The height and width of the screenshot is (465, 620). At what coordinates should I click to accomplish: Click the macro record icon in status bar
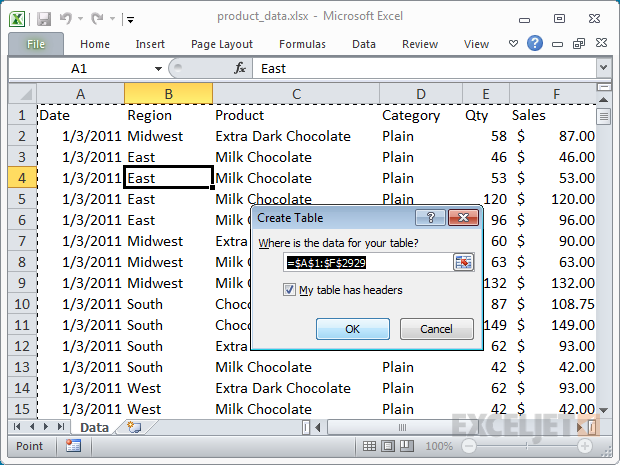74,446
